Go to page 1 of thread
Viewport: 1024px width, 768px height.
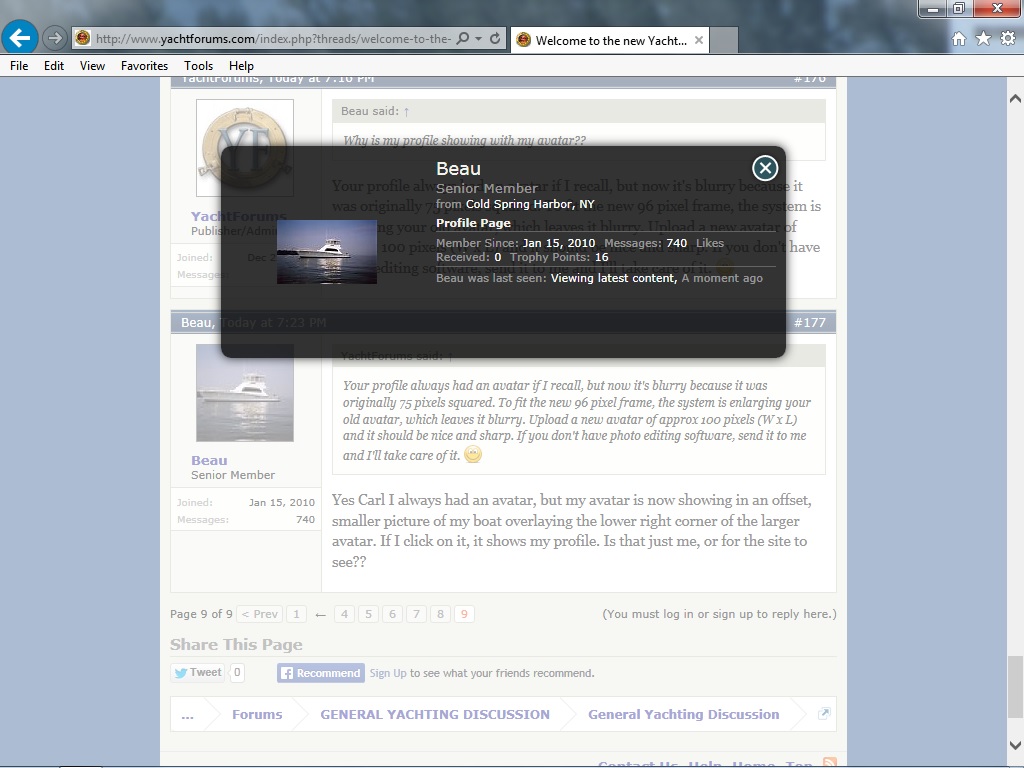pyautogui.click(x=296, y=614)
